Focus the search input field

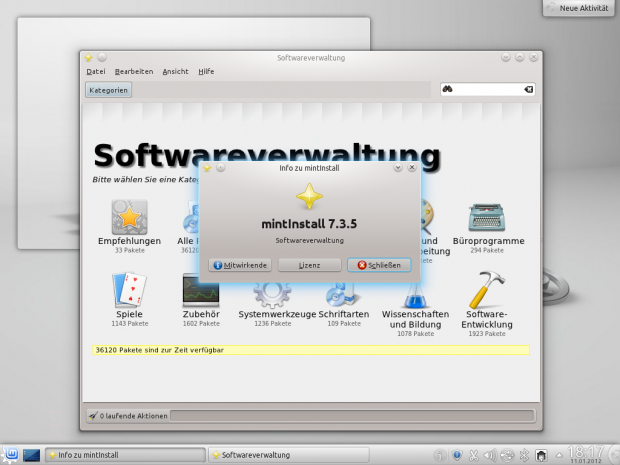tap(488, 89)
